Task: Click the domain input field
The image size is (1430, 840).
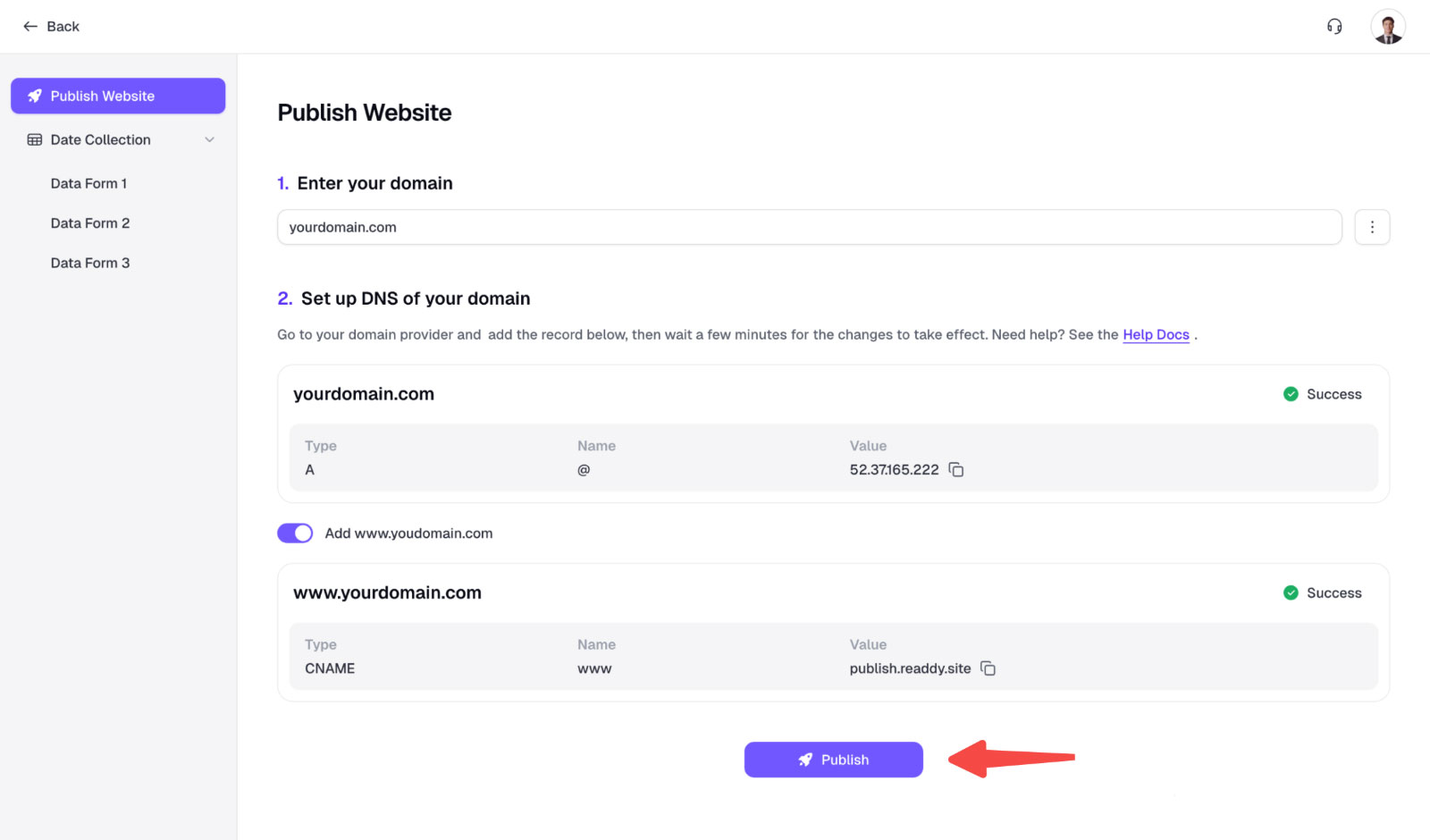Action: [x=809, y=227]
